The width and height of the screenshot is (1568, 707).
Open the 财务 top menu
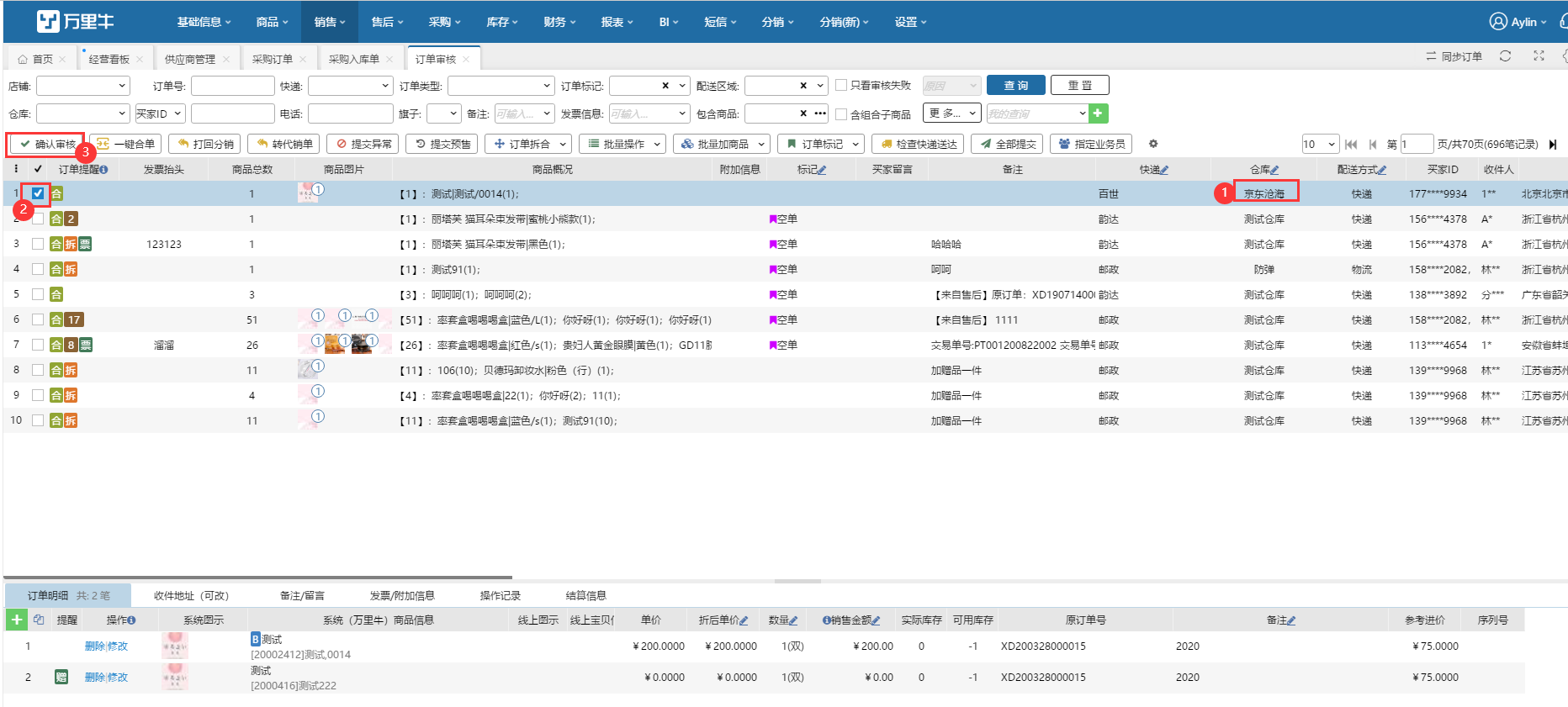tap(559, 22)
